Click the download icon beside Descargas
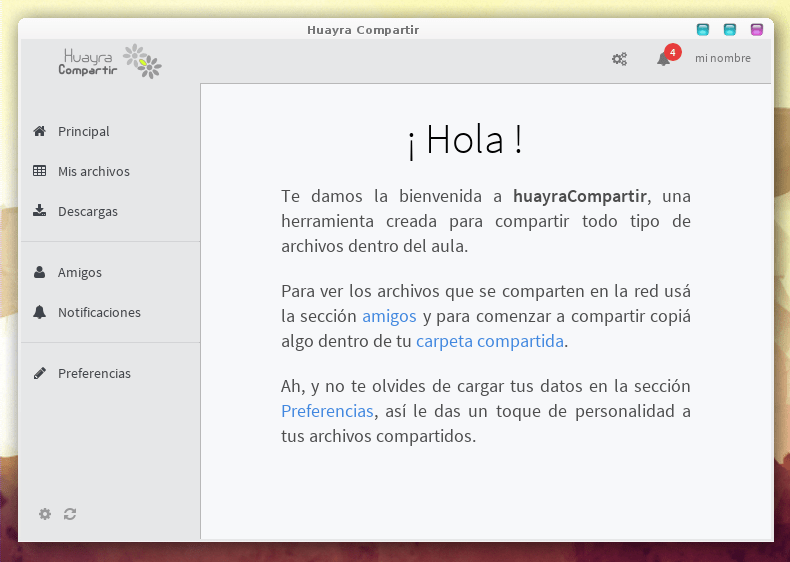 point(39,211)
